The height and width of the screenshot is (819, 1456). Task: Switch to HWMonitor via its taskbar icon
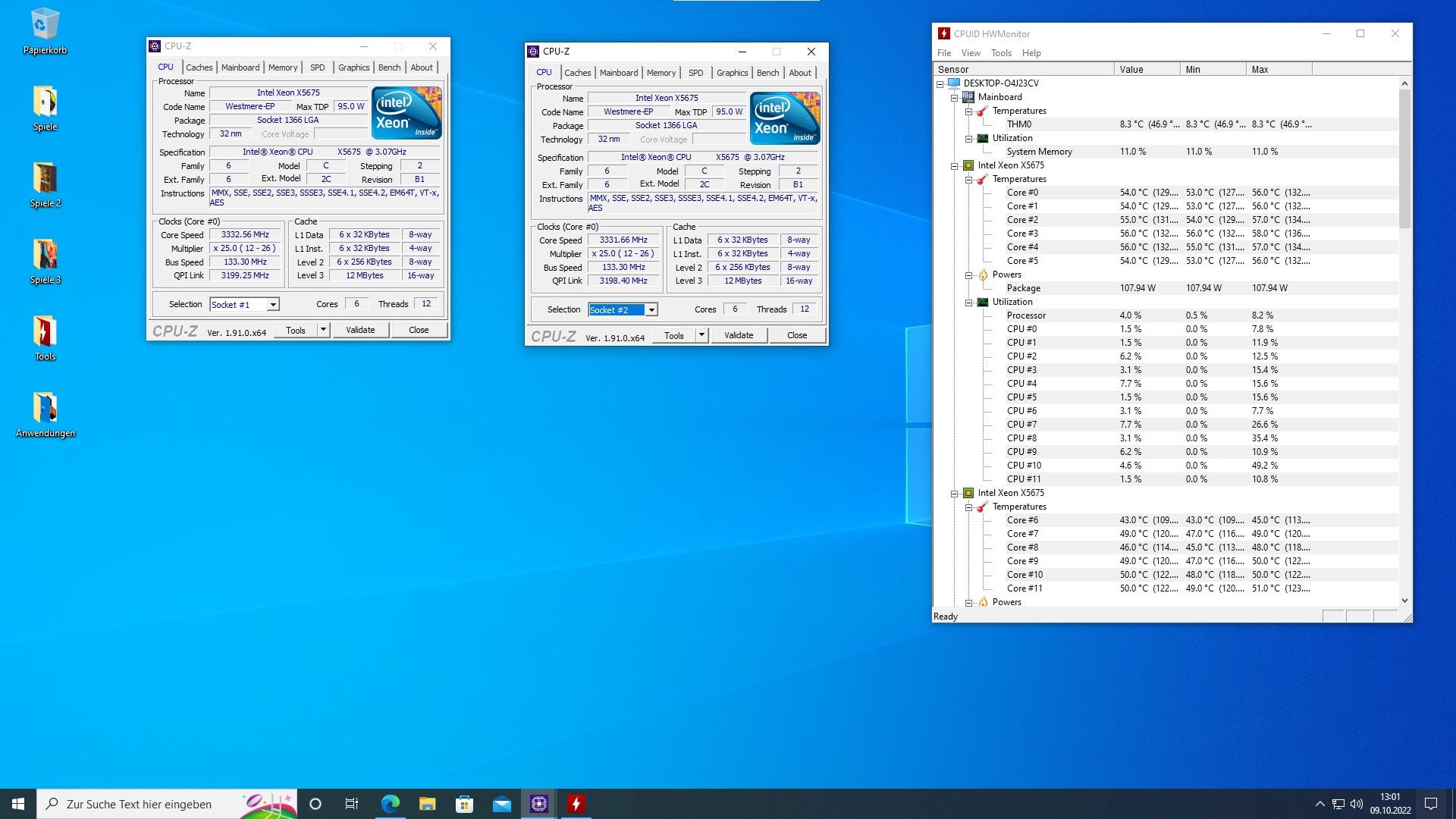click(x=576, y=804)
